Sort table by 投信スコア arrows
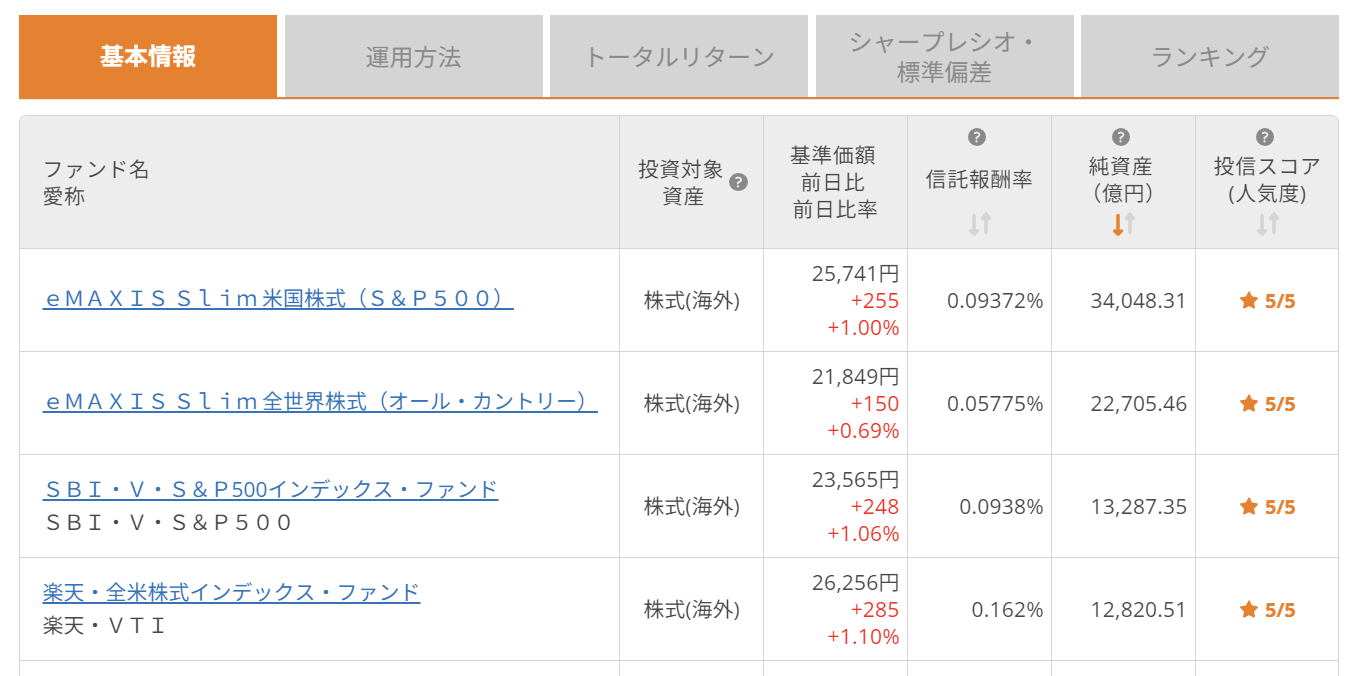The image size is (1350, 676). 1267,224
